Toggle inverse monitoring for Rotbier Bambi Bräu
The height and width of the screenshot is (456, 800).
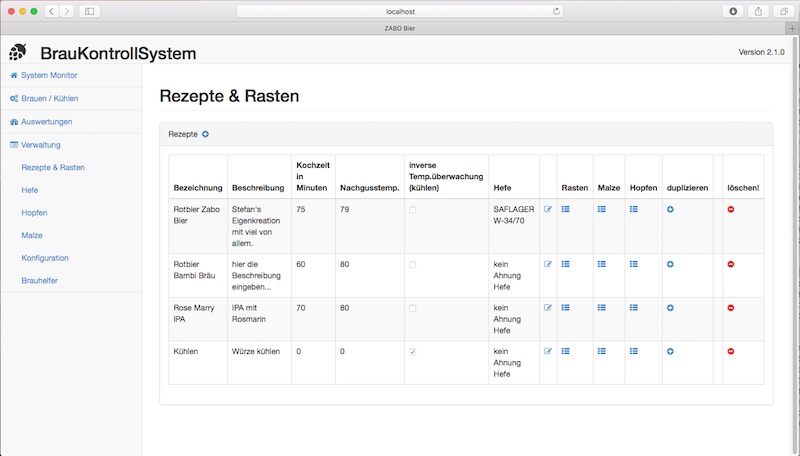pyautogui.click(x=412, y=265)
